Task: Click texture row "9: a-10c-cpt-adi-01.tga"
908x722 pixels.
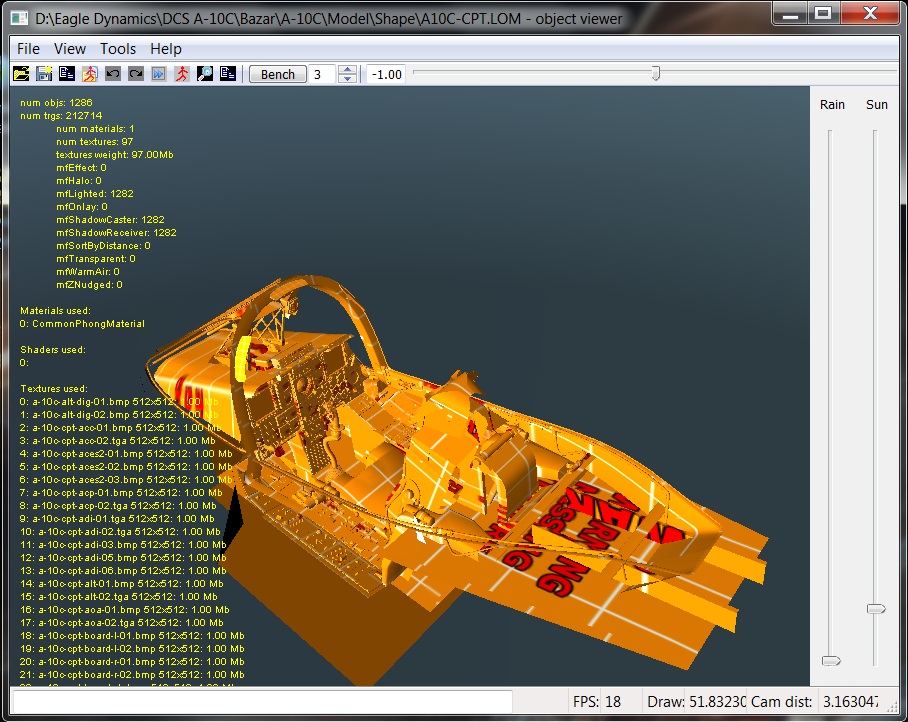Action: click(x=117, y=519)
